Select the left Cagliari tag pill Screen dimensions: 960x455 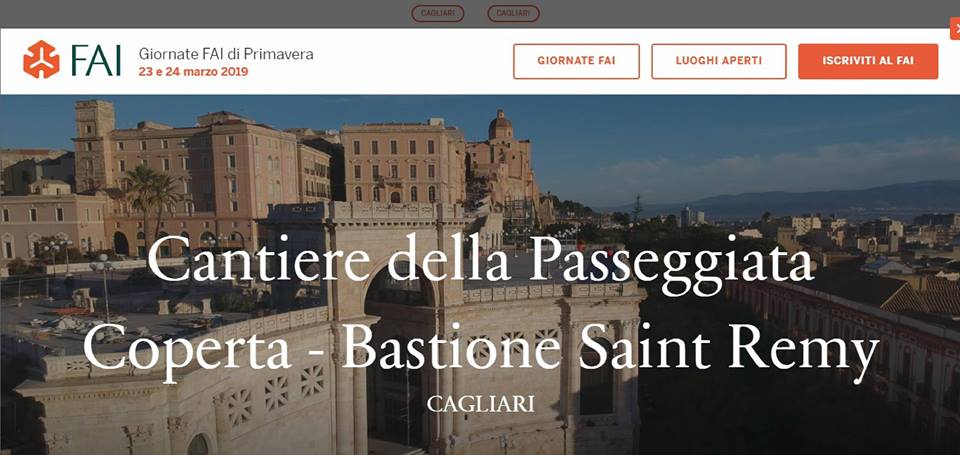click(x=437, y=13)
